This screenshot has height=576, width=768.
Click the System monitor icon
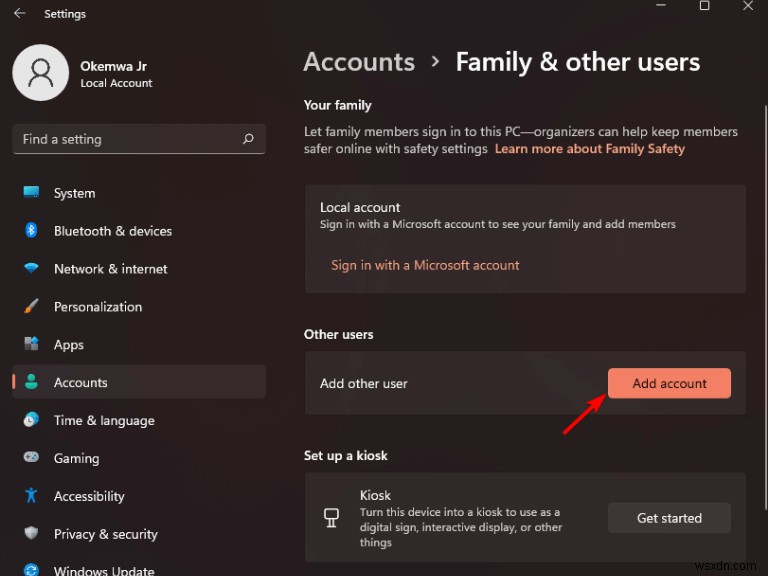coord(31,192)
